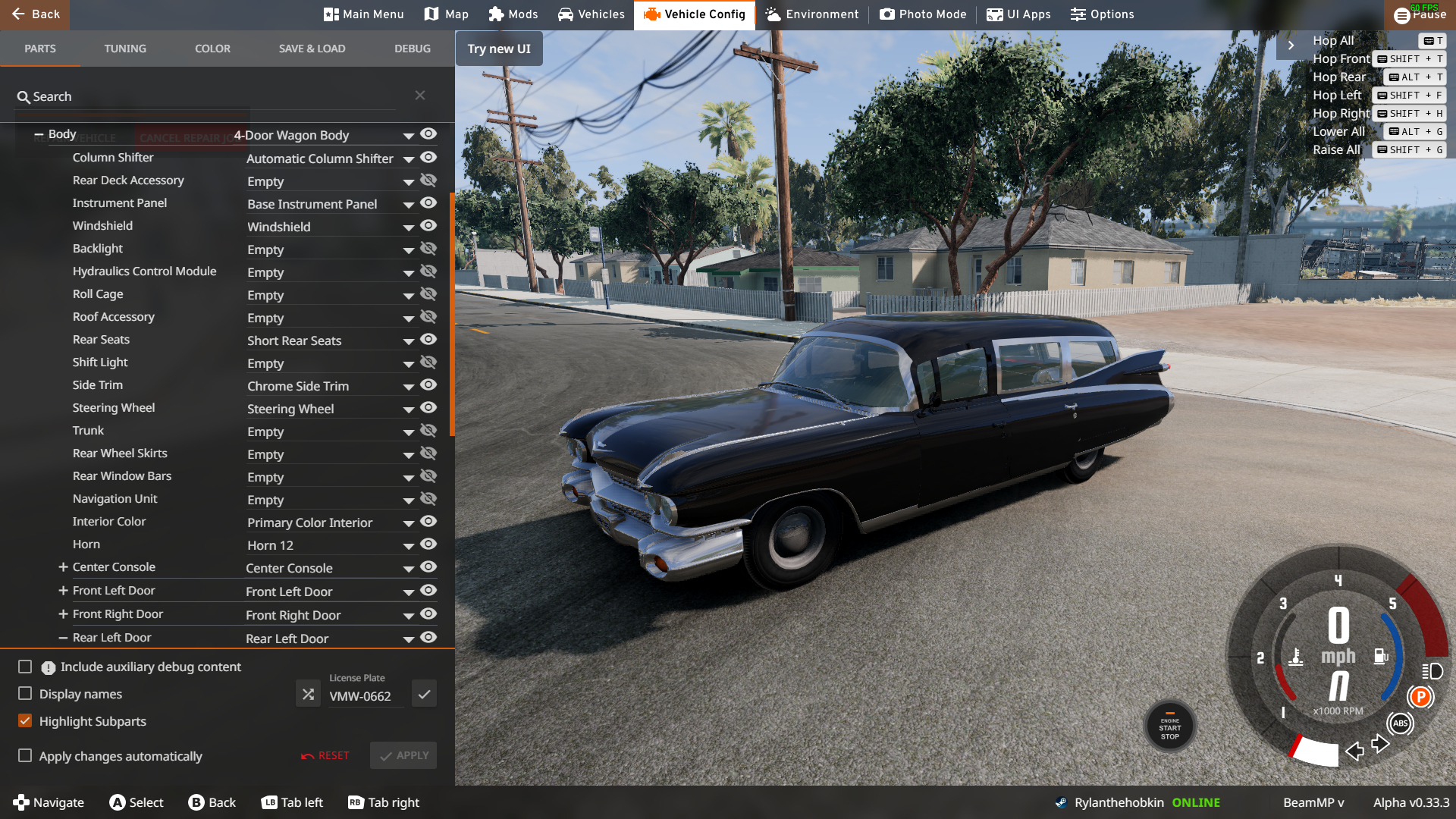Viewport: 1456px width, 819px height.
Task: Uncheck Highlight Subparts checkbox
Action: pos(25,721)
